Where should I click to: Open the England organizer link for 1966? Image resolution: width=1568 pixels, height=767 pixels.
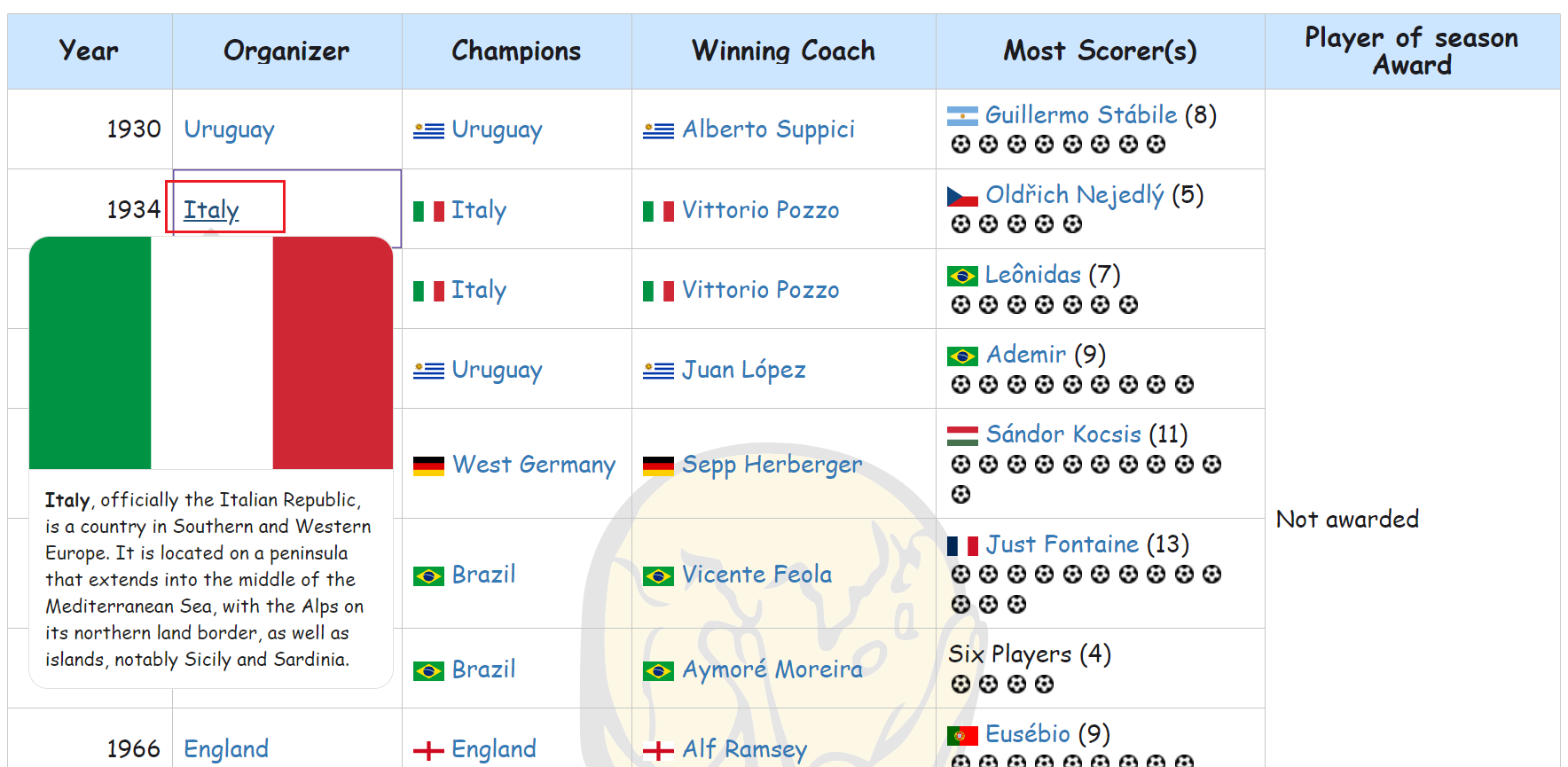click(226, 749)
